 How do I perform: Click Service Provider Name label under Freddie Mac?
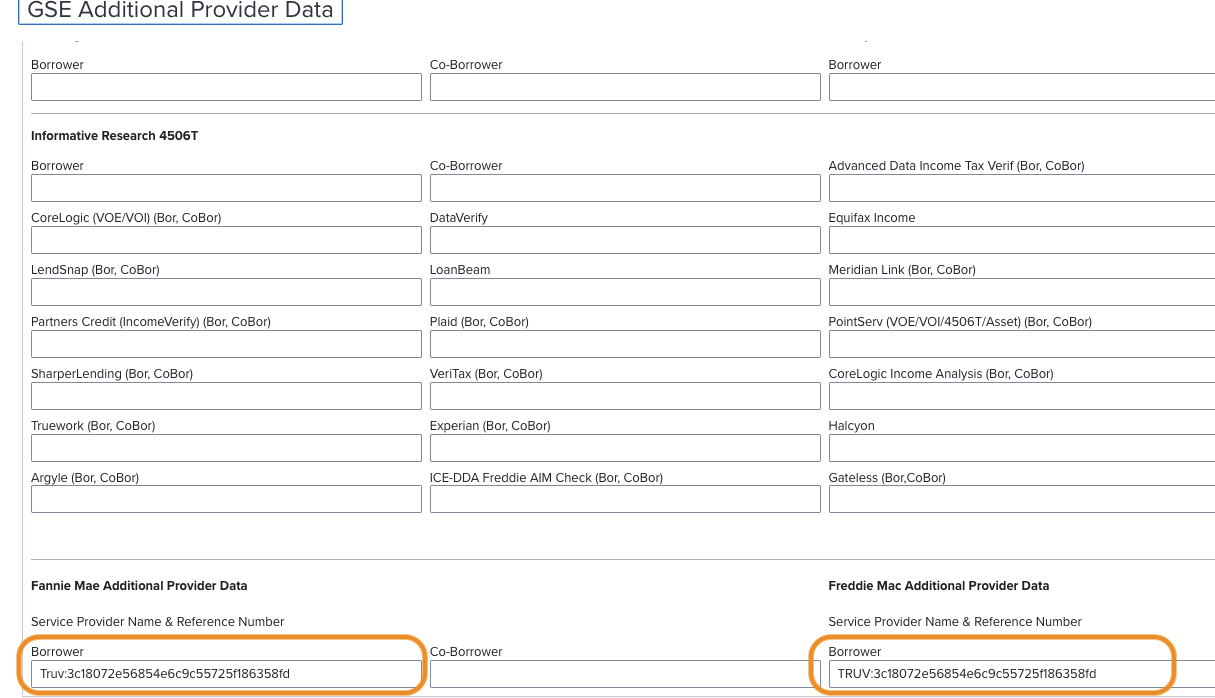[955, 622]
